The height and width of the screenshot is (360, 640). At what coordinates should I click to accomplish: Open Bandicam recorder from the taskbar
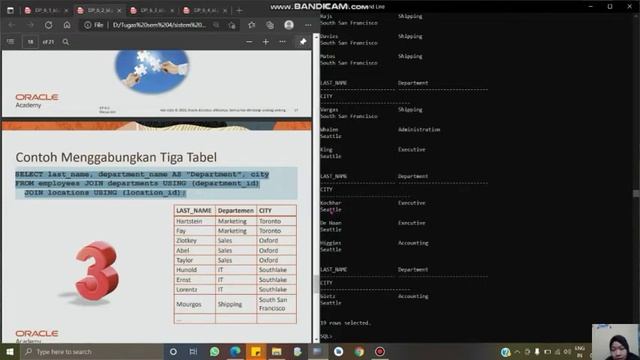tap(380, 351)
